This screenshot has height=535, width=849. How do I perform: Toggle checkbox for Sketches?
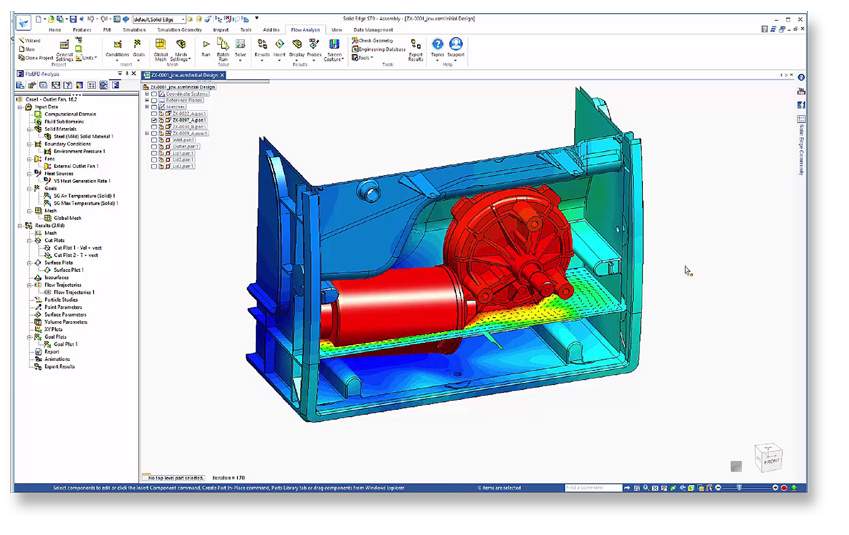coord(154,107)
